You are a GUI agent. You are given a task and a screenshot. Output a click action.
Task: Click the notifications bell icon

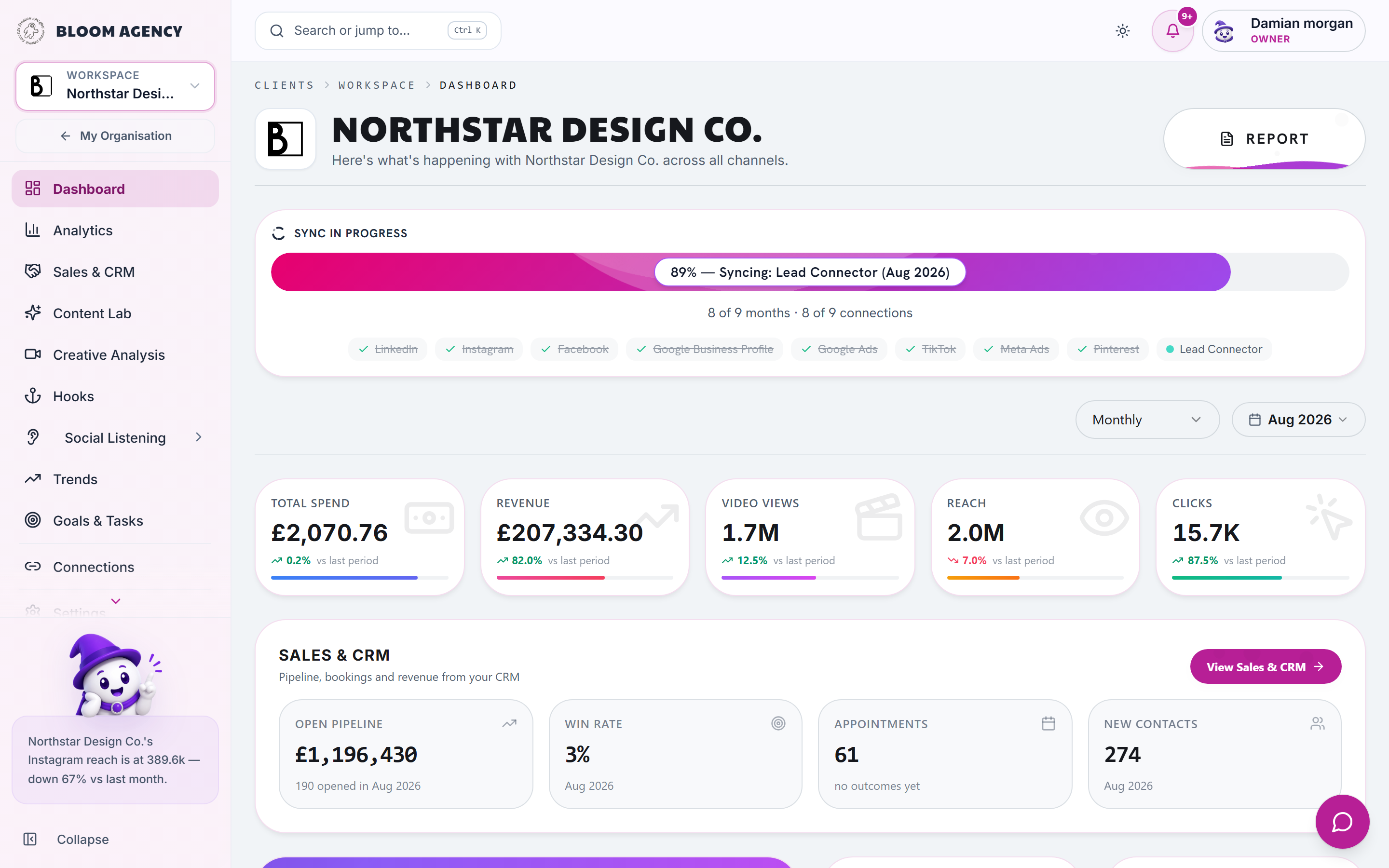pyautogui.click(x=1172, y=31)
